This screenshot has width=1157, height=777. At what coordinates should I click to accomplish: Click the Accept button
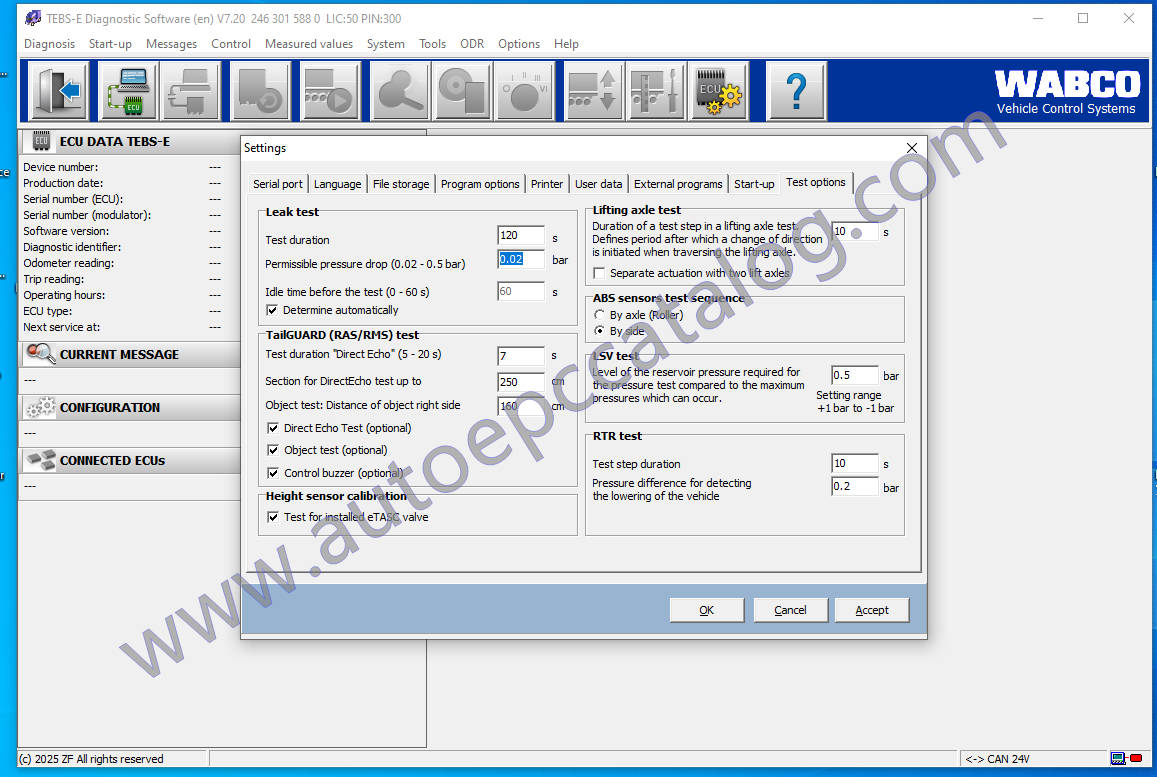tap(871, 609)
